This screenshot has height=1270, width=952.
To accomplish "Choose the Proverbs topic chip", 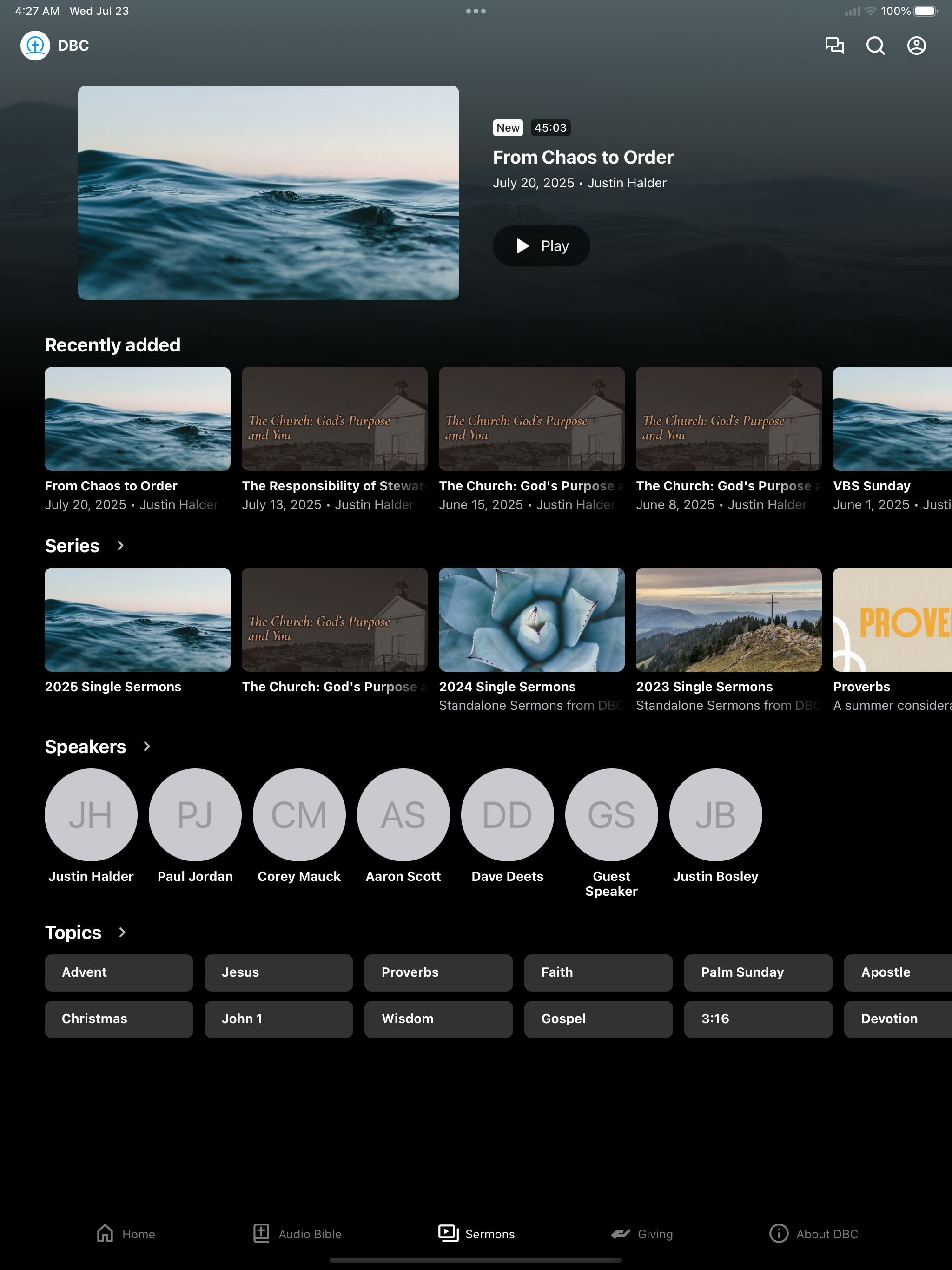I will point(439,972).
